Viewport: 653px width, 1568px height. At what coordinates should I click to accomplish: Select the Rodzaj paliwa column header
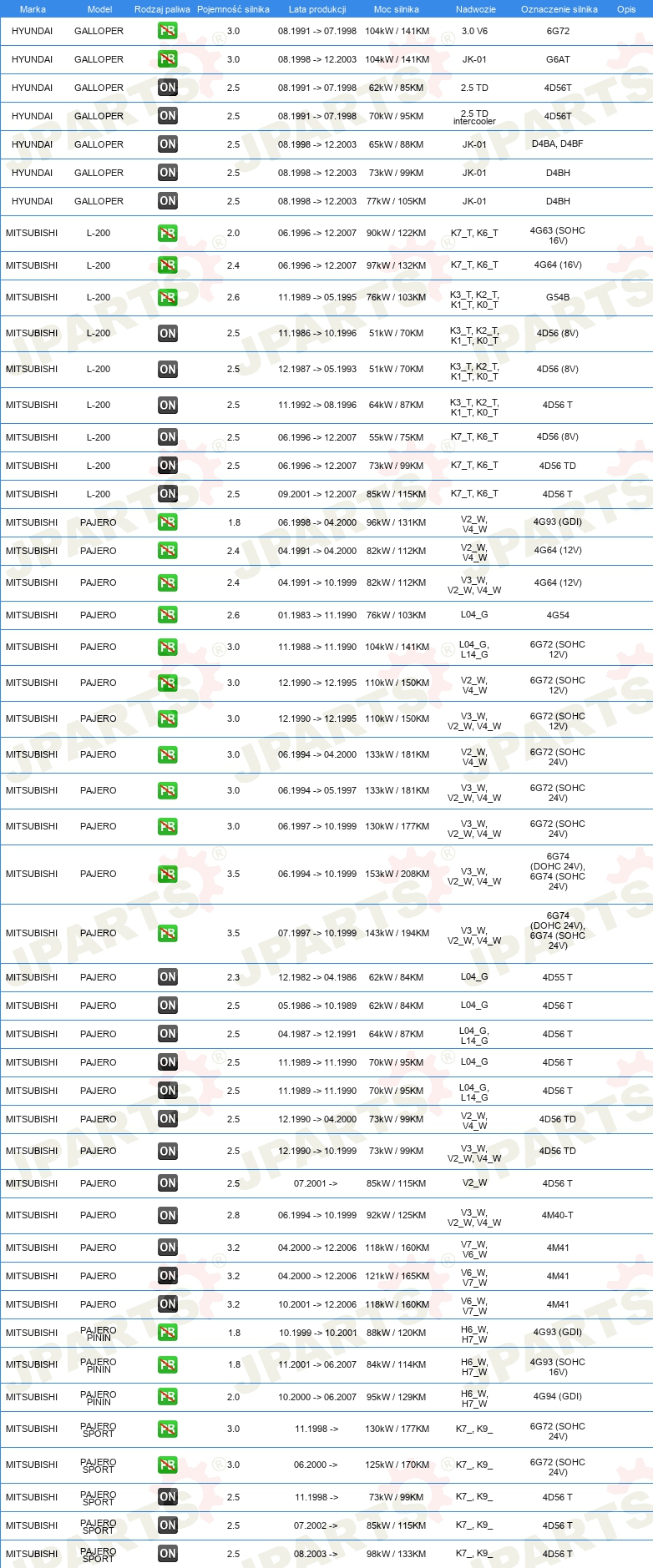point(162,9)
